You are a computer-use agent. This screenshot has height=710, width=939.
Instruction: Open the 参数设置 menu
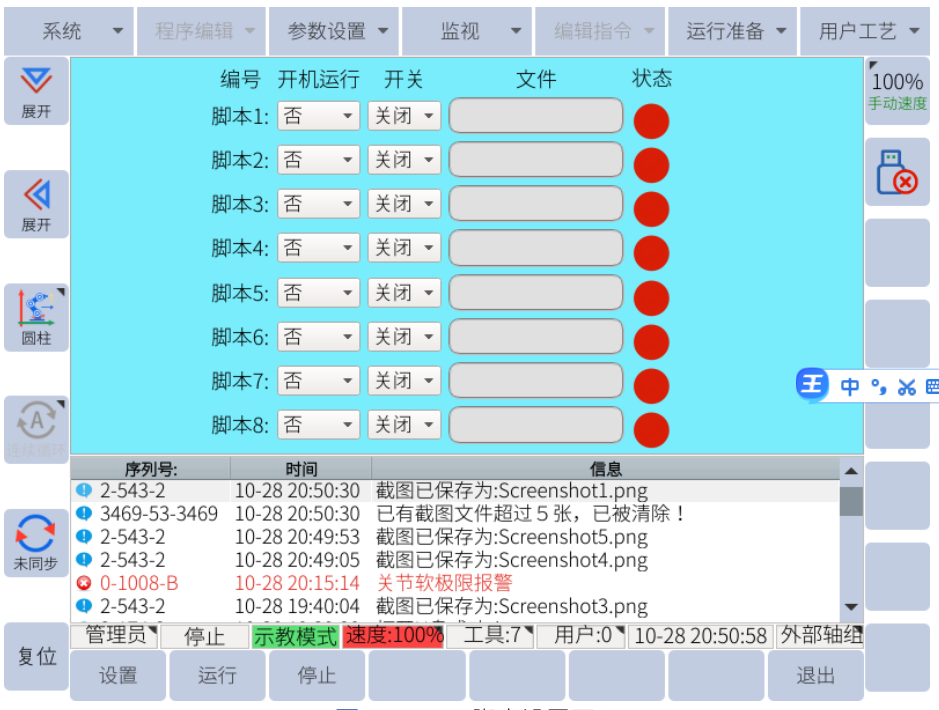click(338, 31)
